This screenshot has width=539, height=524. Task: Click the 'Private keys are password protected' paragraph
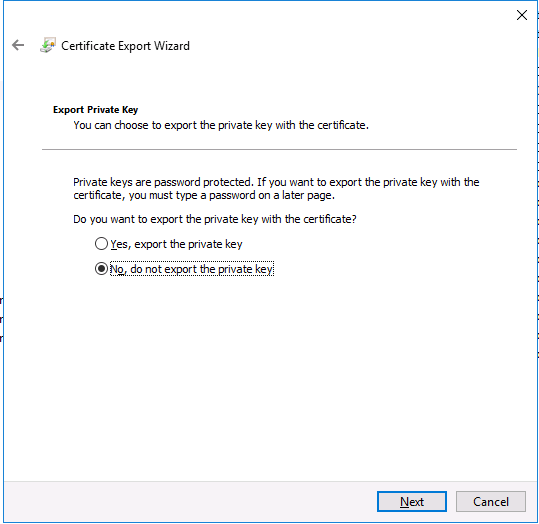pos(276,188)
